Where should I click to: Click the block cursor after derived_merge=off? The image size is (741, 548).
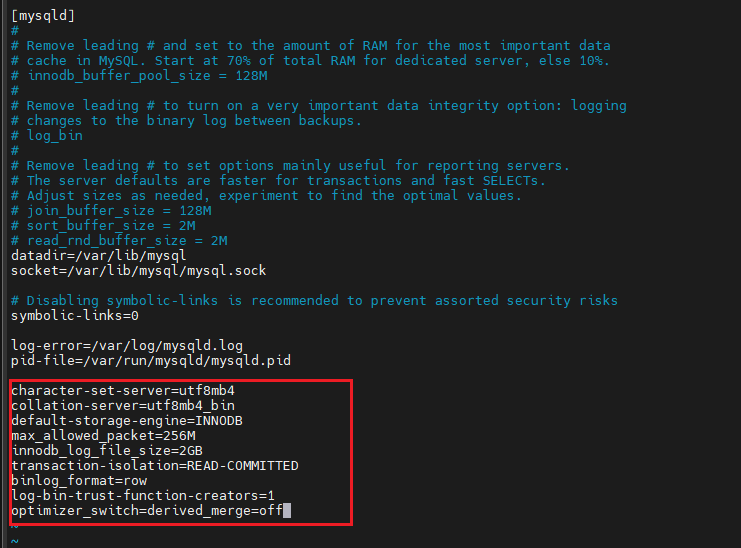(x=287, y=511)
